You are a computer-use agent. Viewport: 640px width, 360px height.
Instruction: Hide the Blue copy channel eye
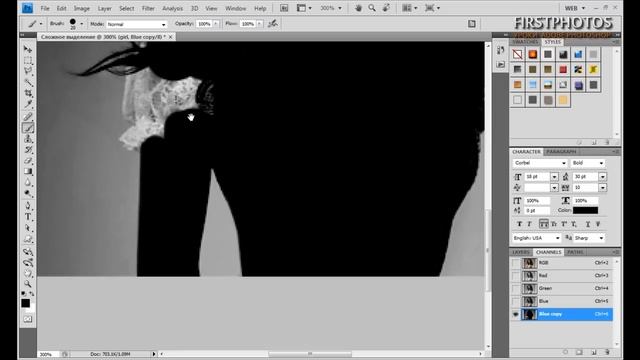click(x=516, y=314)
